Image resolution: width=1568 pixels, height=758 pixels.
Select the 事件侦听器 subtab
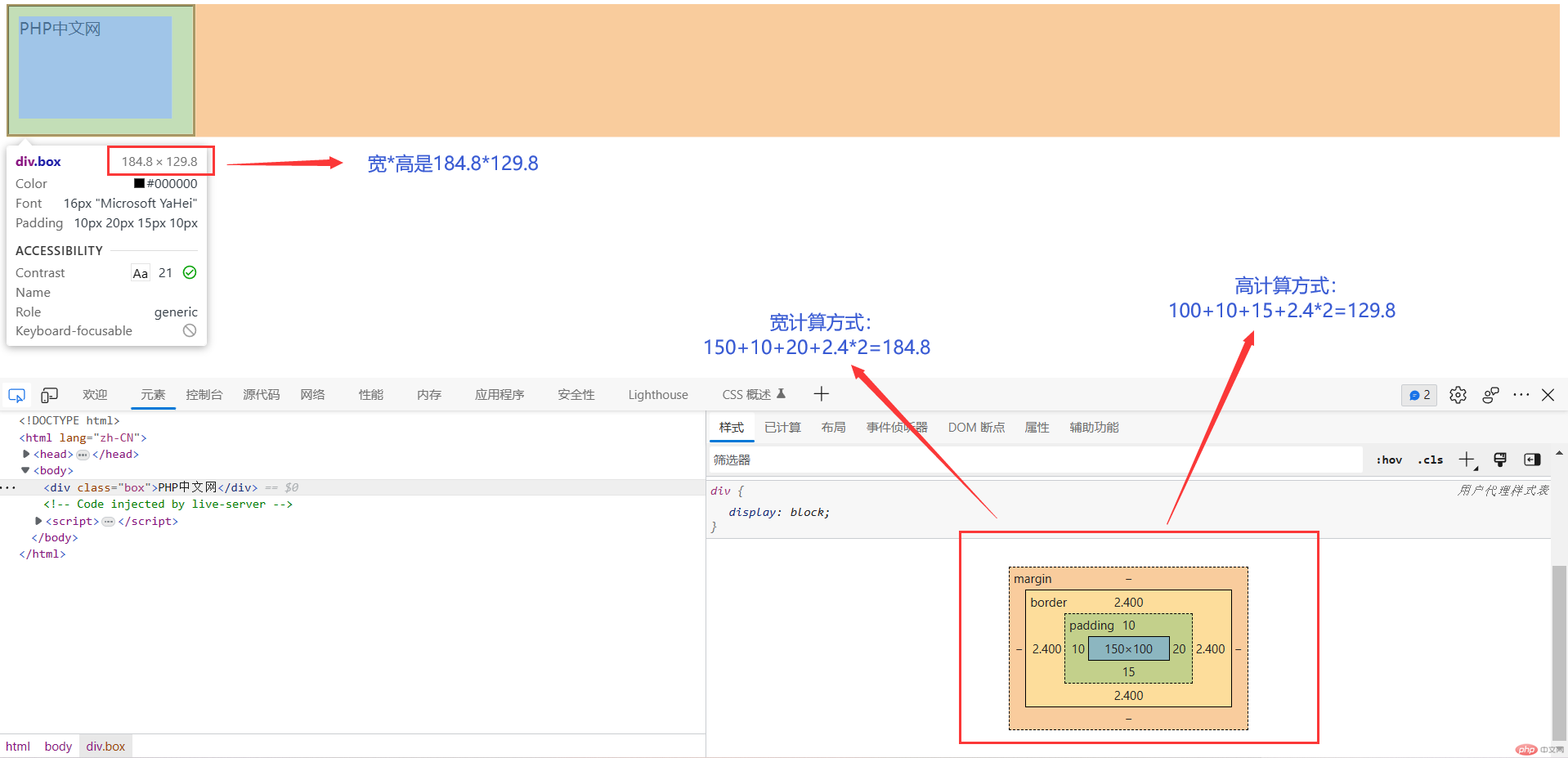(x=897, y=428)
